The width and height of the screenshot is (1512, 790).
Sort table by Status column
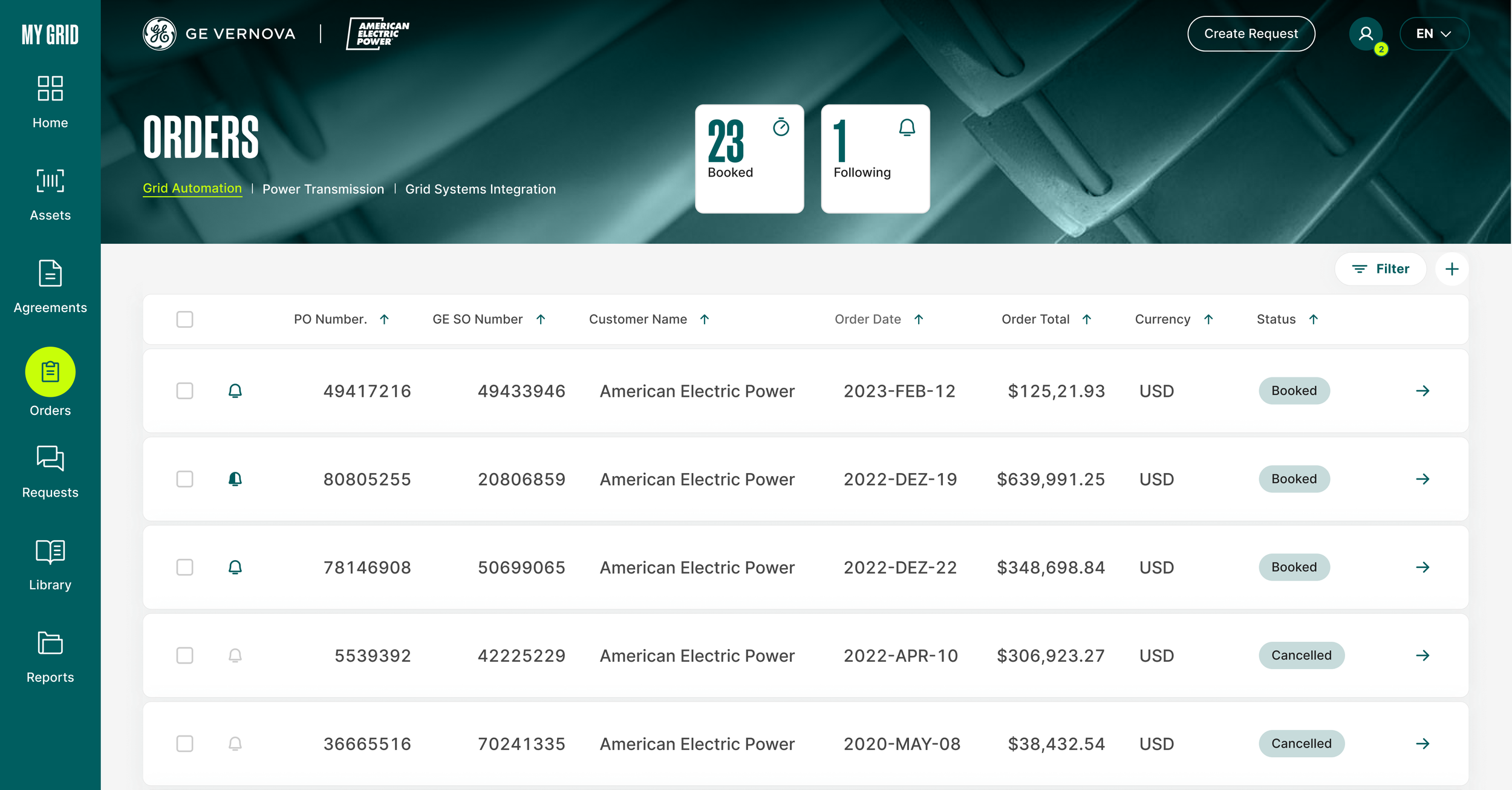[x=1313, y=319]
